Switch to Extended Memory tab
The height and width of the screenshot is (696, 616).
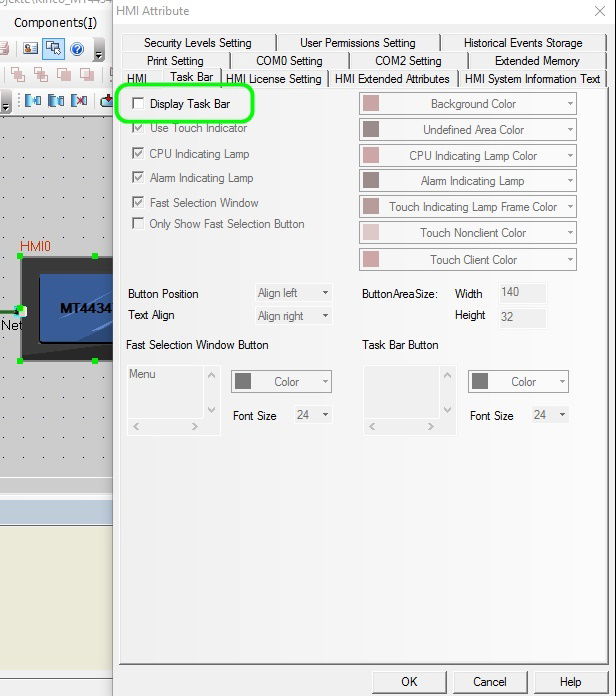click(537, 61)
